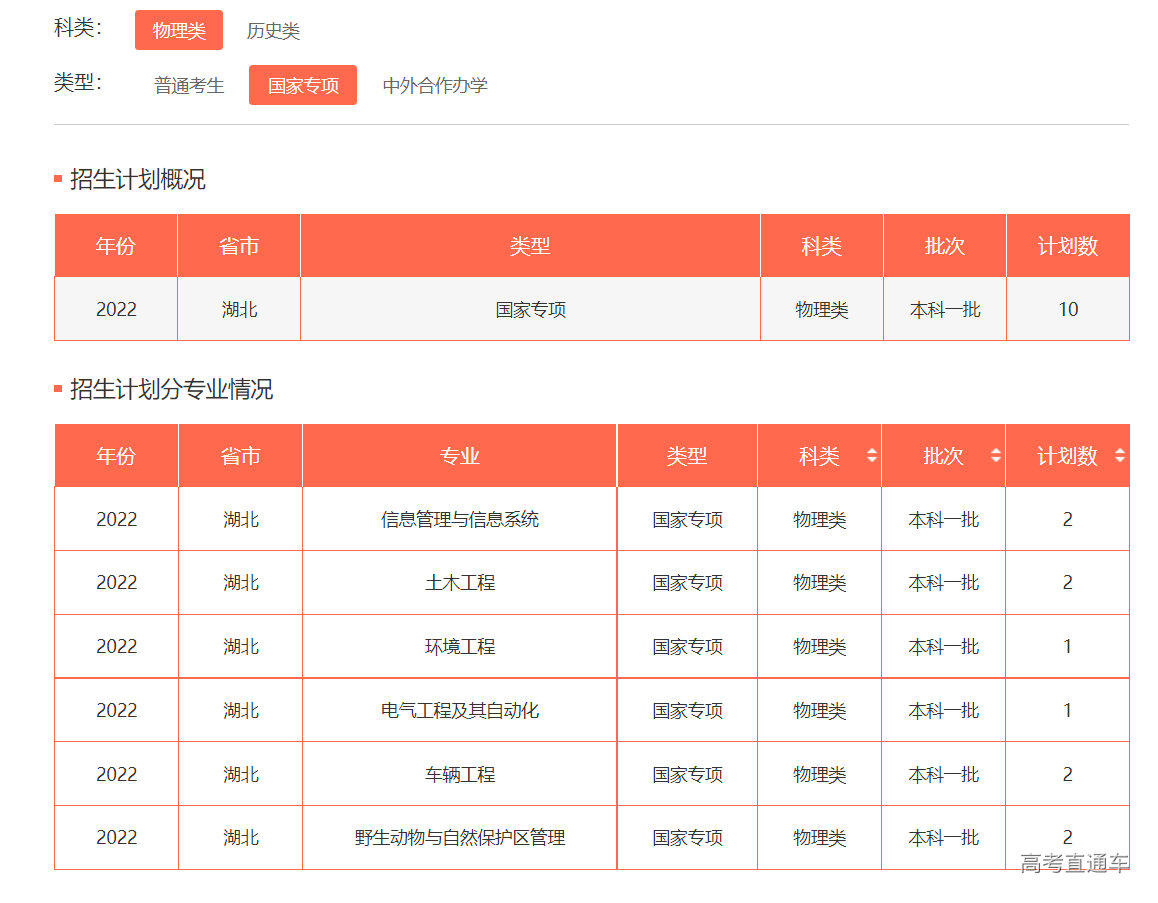Click the red bullet icon beside 招生计划分专业情况
The height and width of the screenshot is (903, 1158).
point(56,388)
